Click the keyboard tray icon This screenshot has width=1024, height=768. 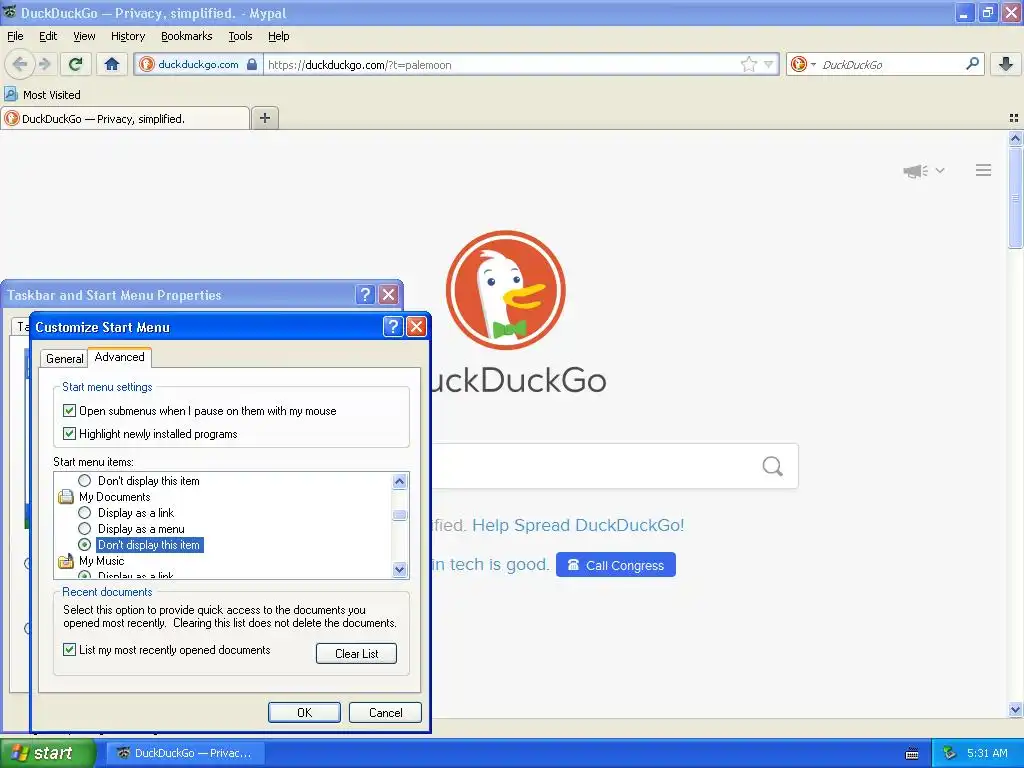point(912,754)
